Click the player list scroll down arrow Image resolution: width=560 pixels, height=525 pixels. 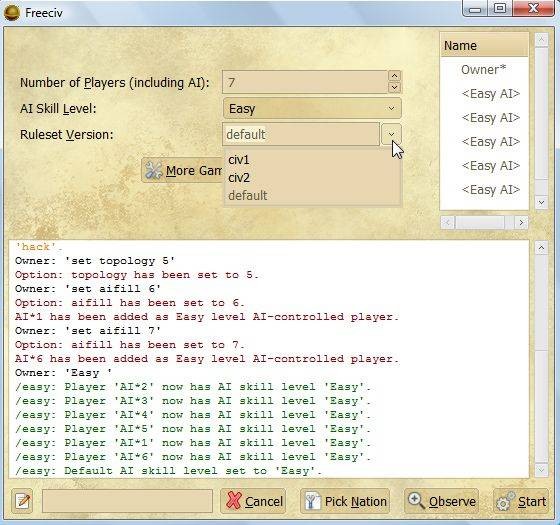click(541, 203)
